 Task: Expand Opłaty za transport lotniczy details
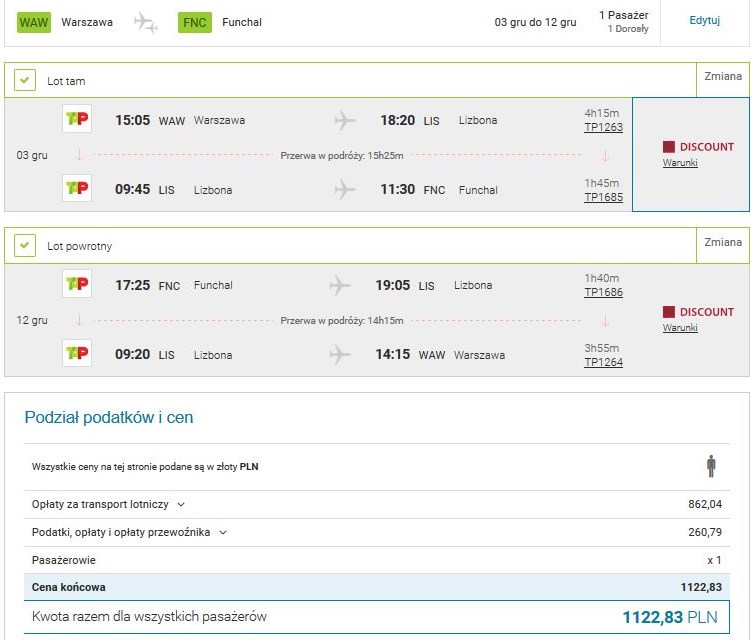coord(181,505)
